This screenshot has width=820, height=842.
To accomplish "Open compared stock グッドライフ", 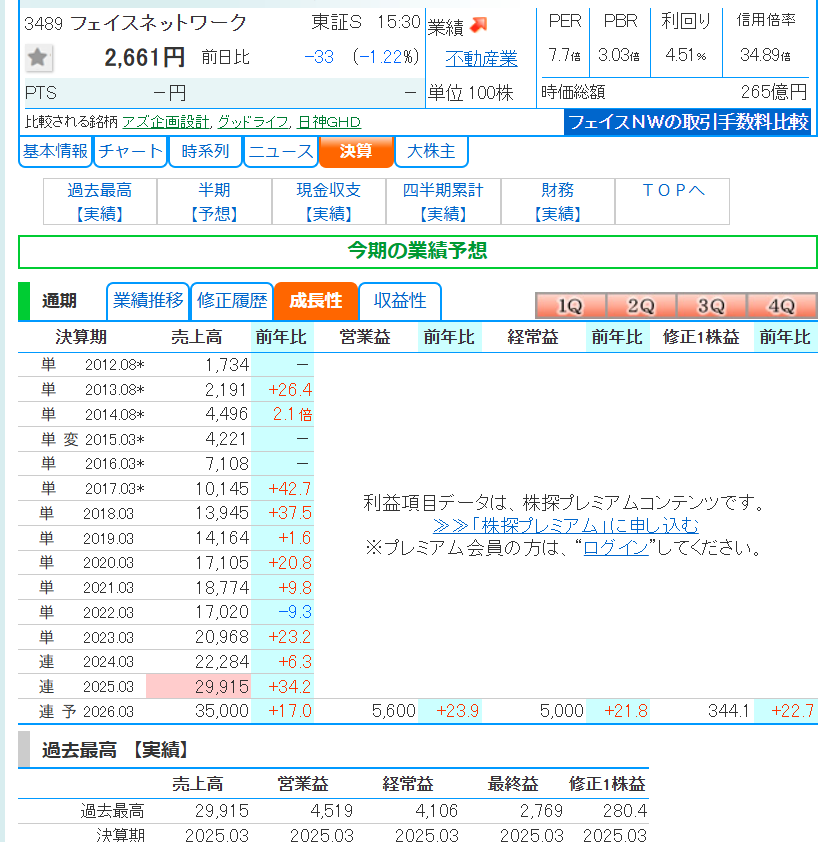I will [x=253, y=122].
